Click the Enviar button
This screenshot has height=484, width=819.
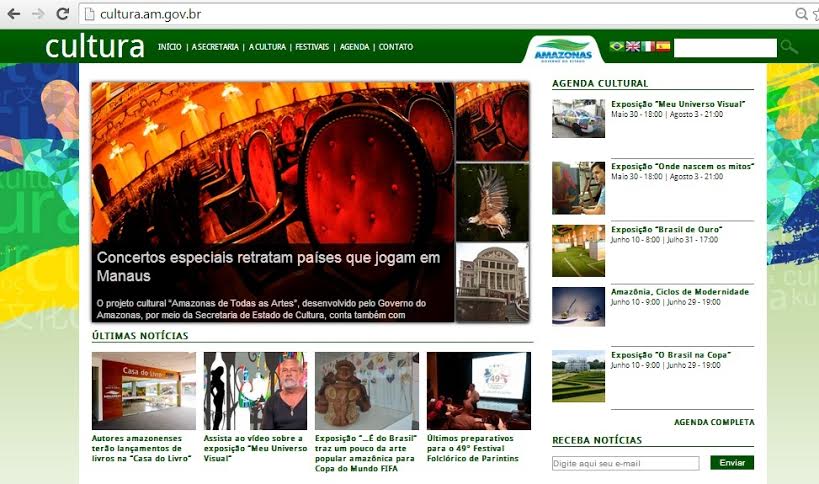(732, 463)
